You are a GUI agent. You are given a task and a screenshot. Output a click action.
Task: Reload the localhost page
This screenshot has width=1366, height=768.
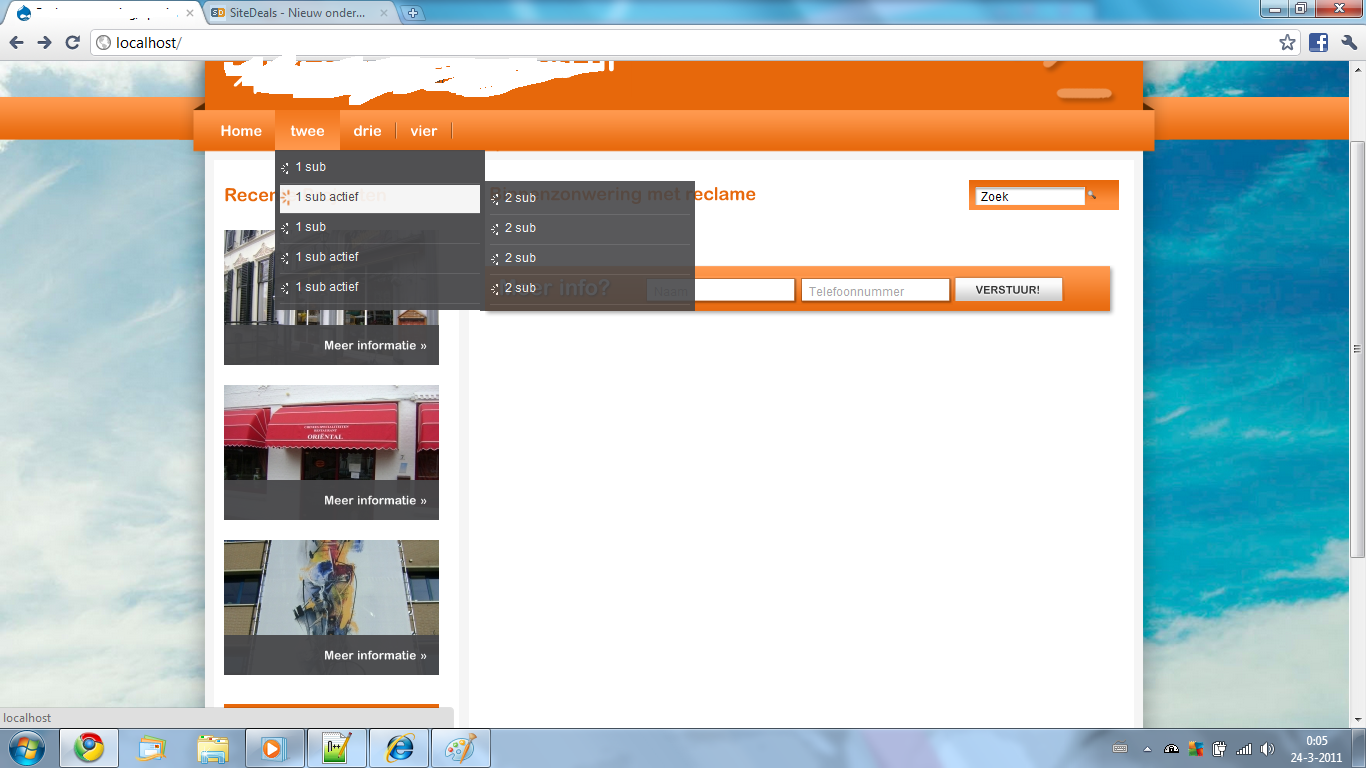tap(72, 42)
